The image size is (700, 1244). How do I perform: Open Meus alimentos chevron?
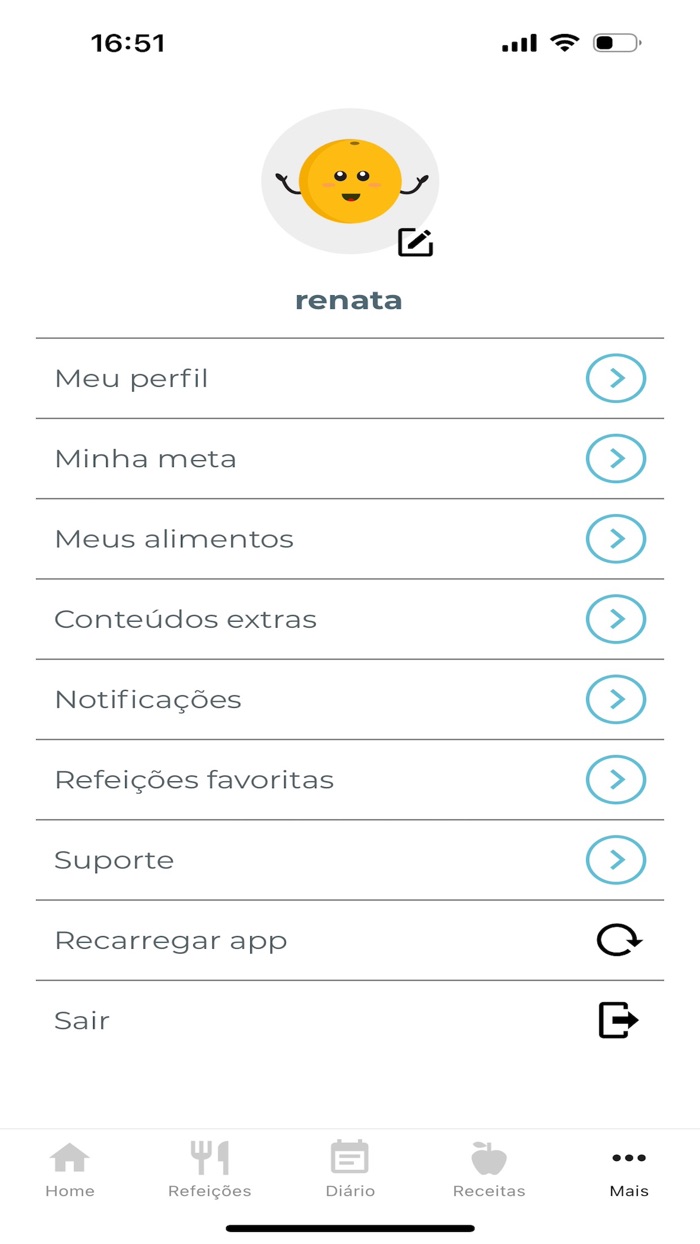(x=614, y=538)
